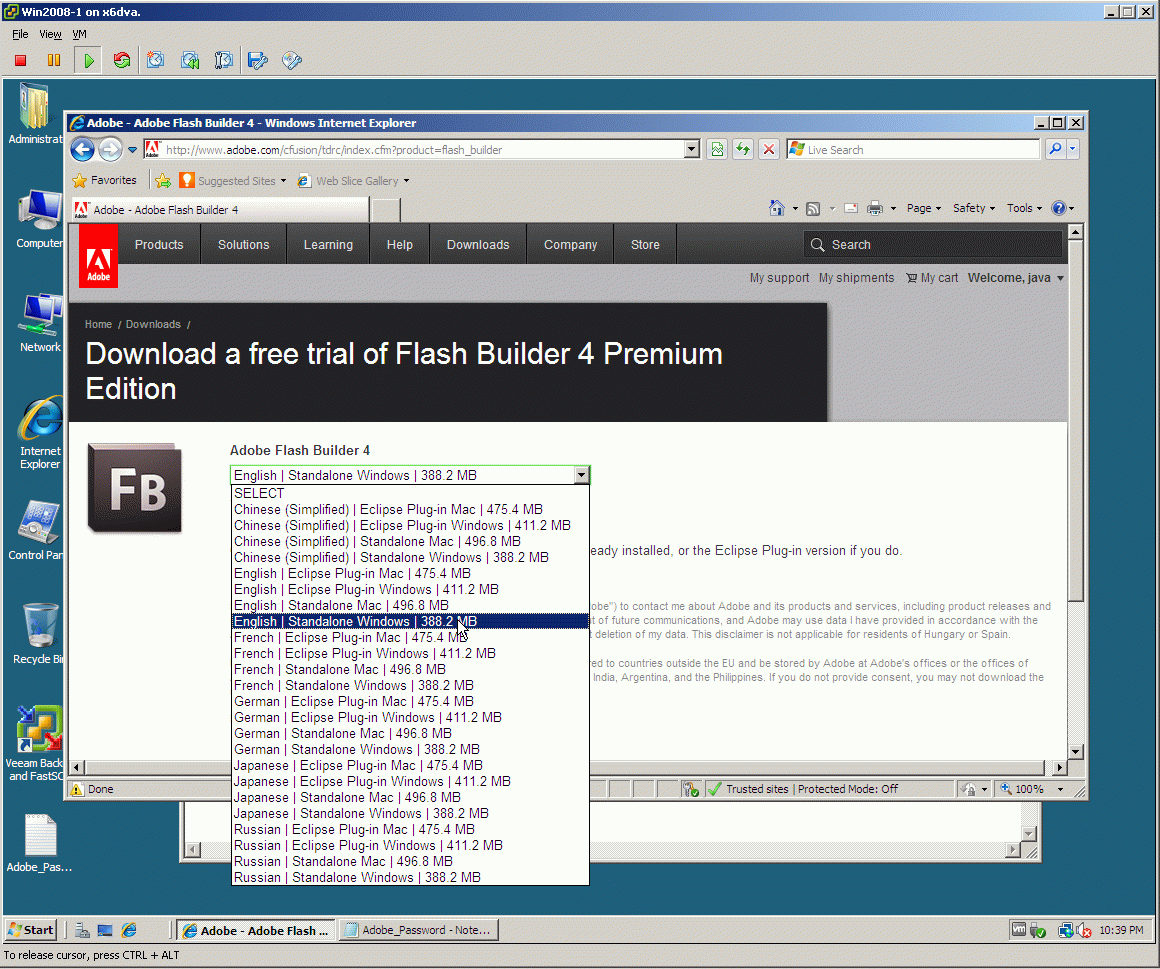Click the red Adobe logo
The height and width of the screenshot is (969, 1160).
[98, 257]
